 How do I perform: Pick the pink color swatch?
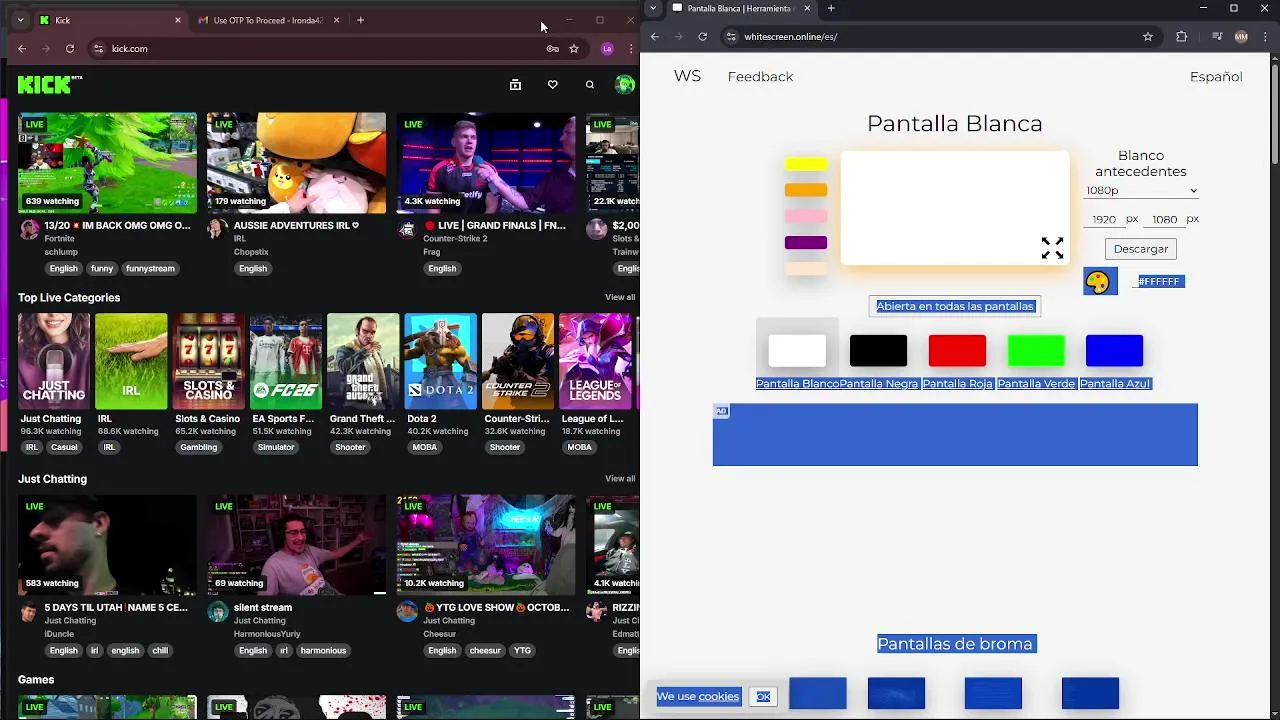point(806,216)
